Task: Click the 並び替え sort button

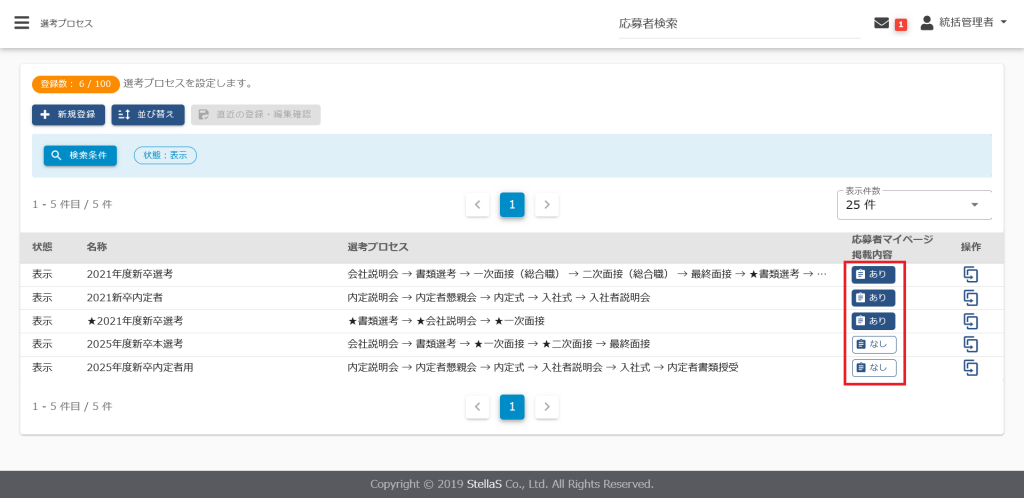Action: click(148, 114)
